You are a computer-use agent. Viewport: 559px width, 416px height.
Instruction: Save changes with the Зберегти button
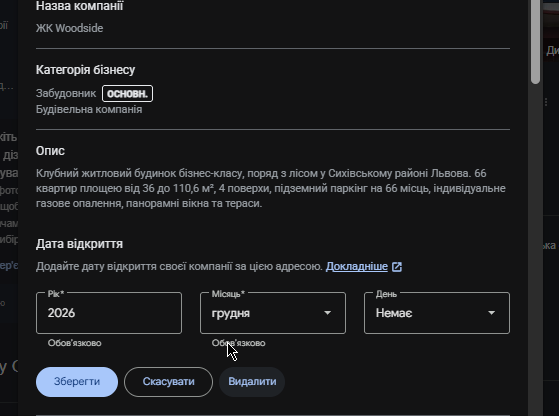click(x=77, y=382)
